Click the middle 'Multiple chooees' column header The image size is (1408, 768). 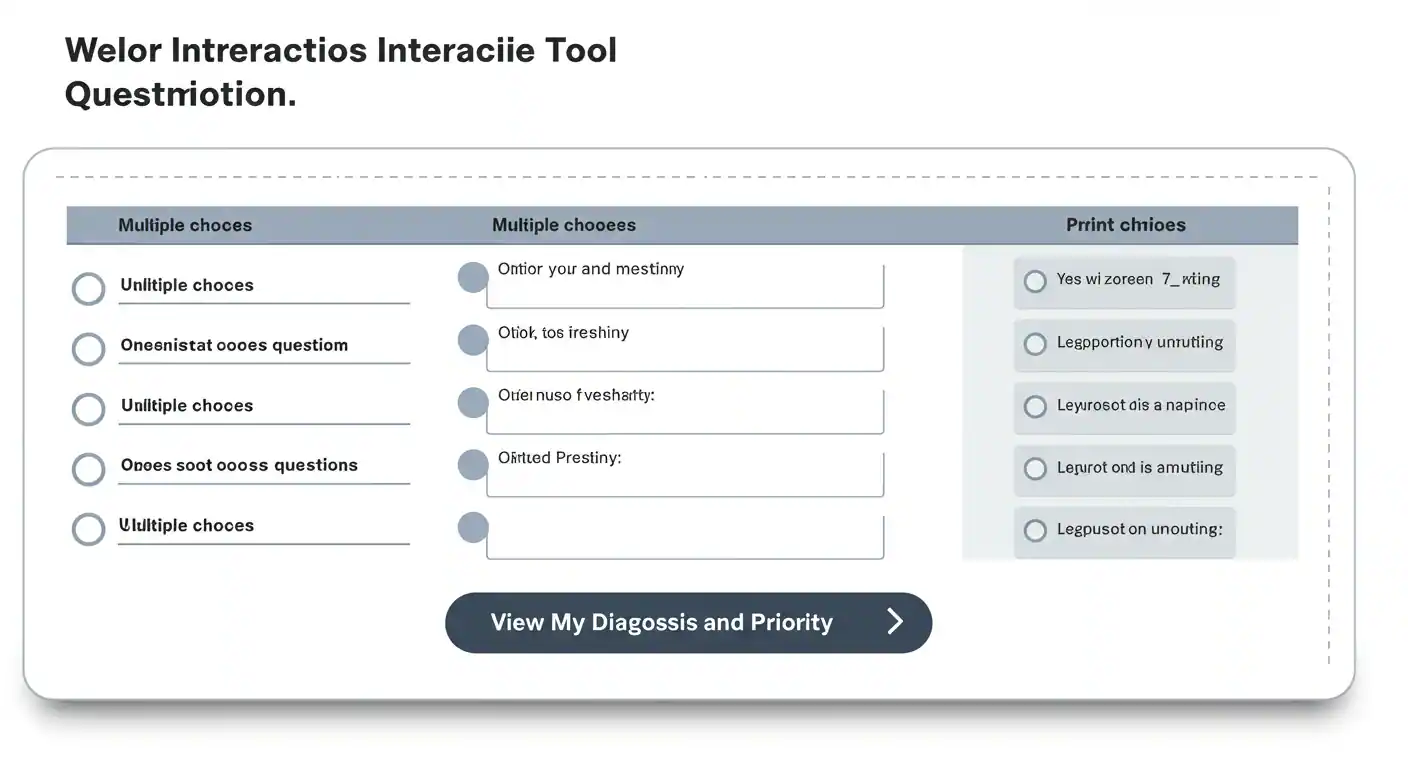pyautogui.click(x=563, y=225)
